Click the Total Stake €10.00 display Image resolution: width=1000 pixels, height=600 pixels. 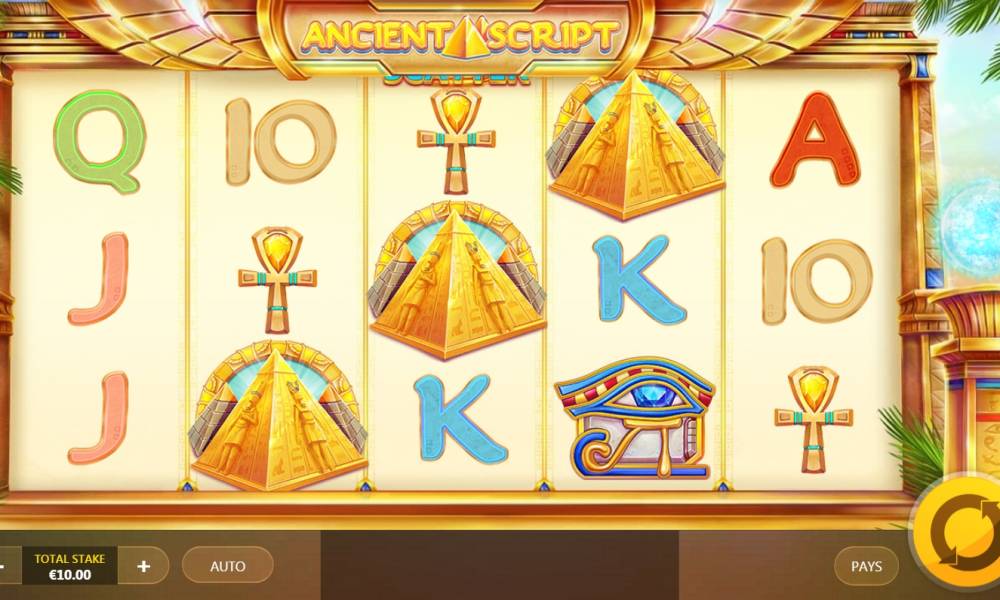pyautogui.click(x=70, y=566)
